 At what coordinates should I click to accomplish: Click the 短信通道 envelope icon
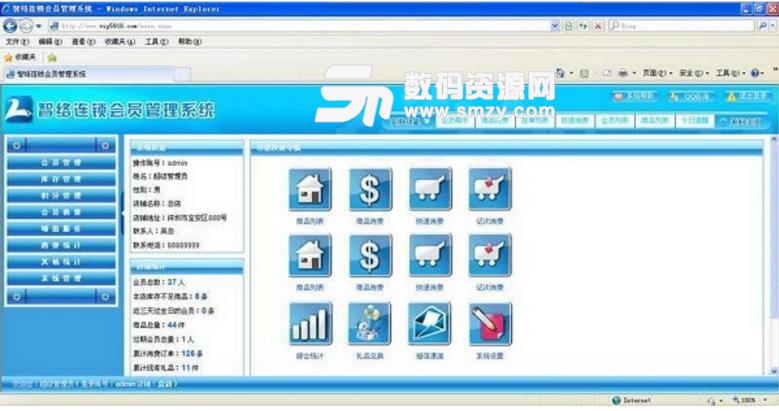click(430, 324)
